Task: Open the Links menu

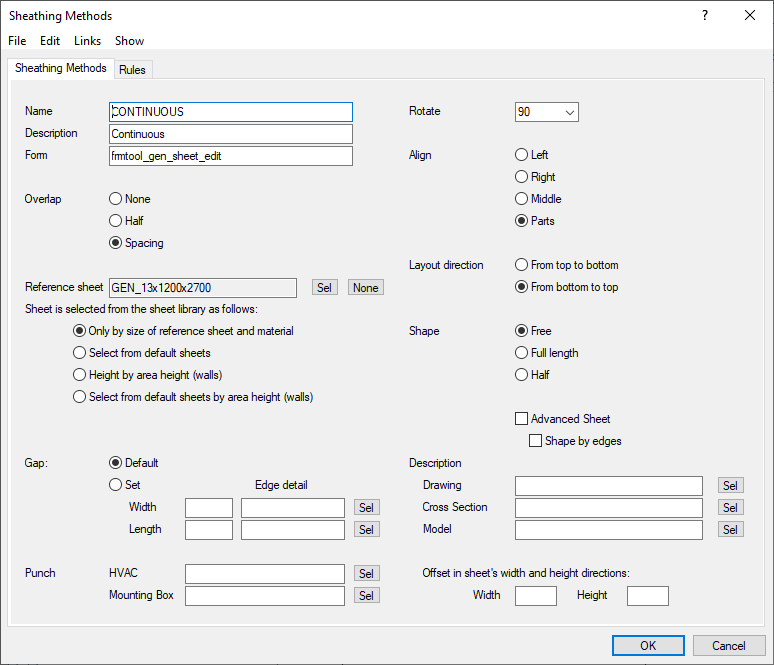Action: pyautogui.click(x=87, y=41)
